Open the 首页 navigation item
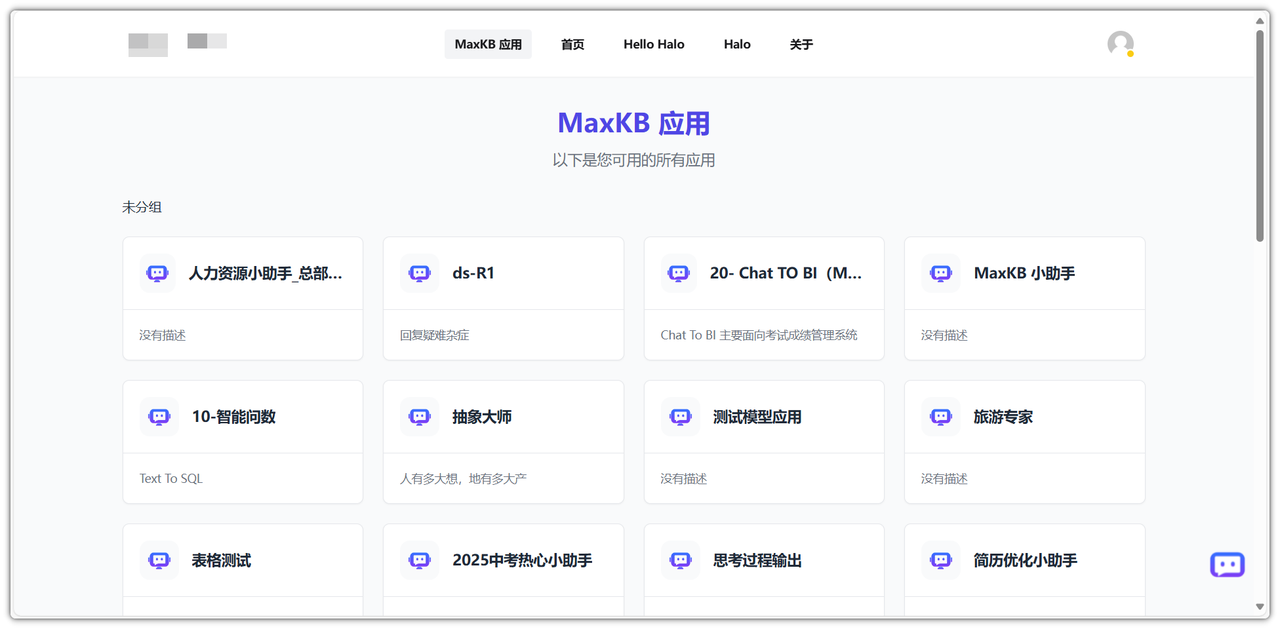Image resolution: width=1280 pixels, height=629 pixels. tap(572, 44)
